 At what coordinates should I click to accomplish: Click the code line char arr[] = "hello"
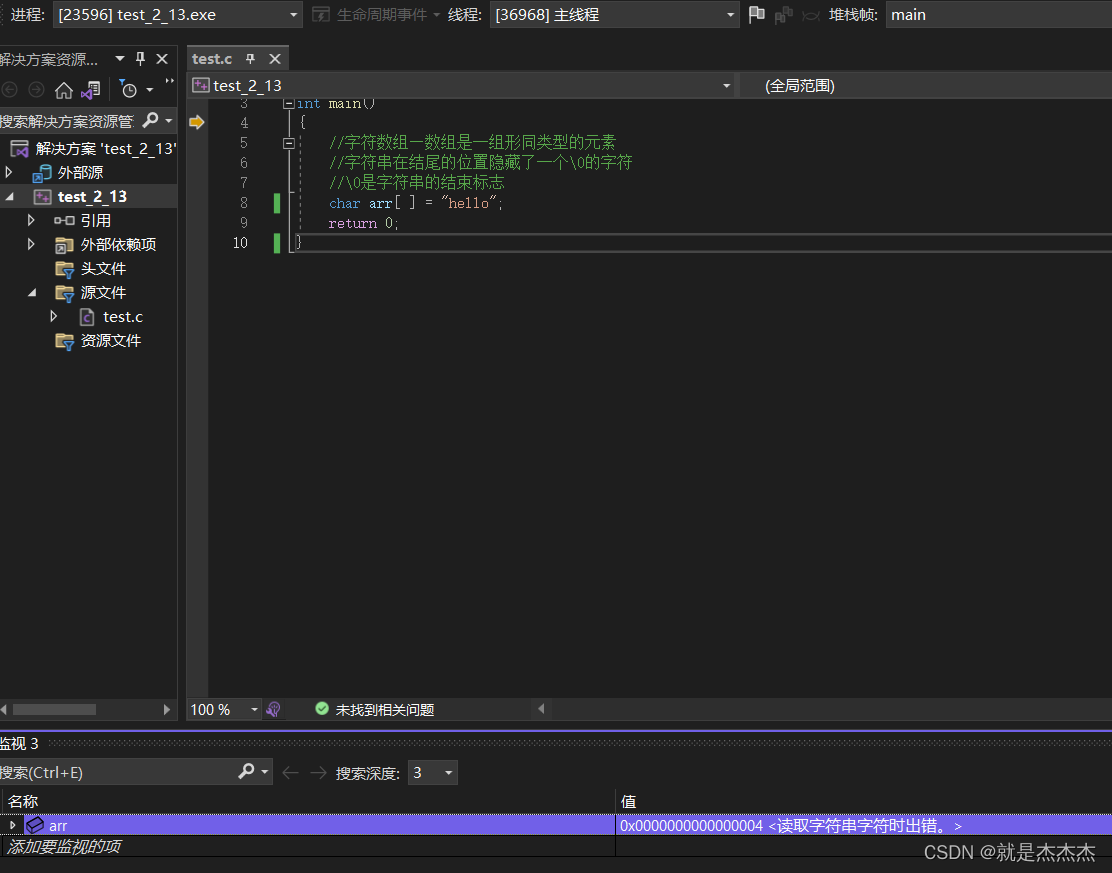416,204
